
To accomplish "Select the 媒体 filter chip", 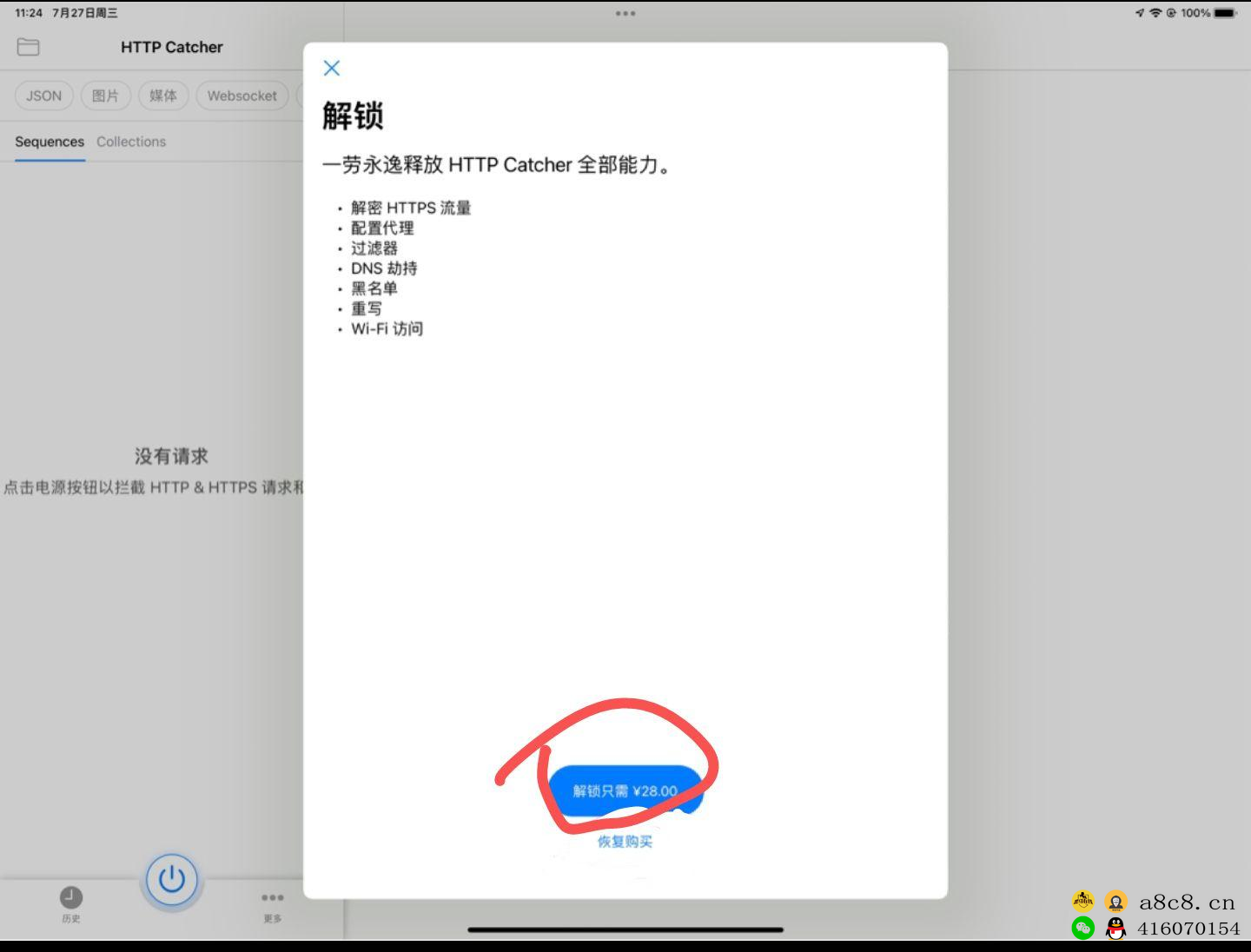I will (162, 96).
